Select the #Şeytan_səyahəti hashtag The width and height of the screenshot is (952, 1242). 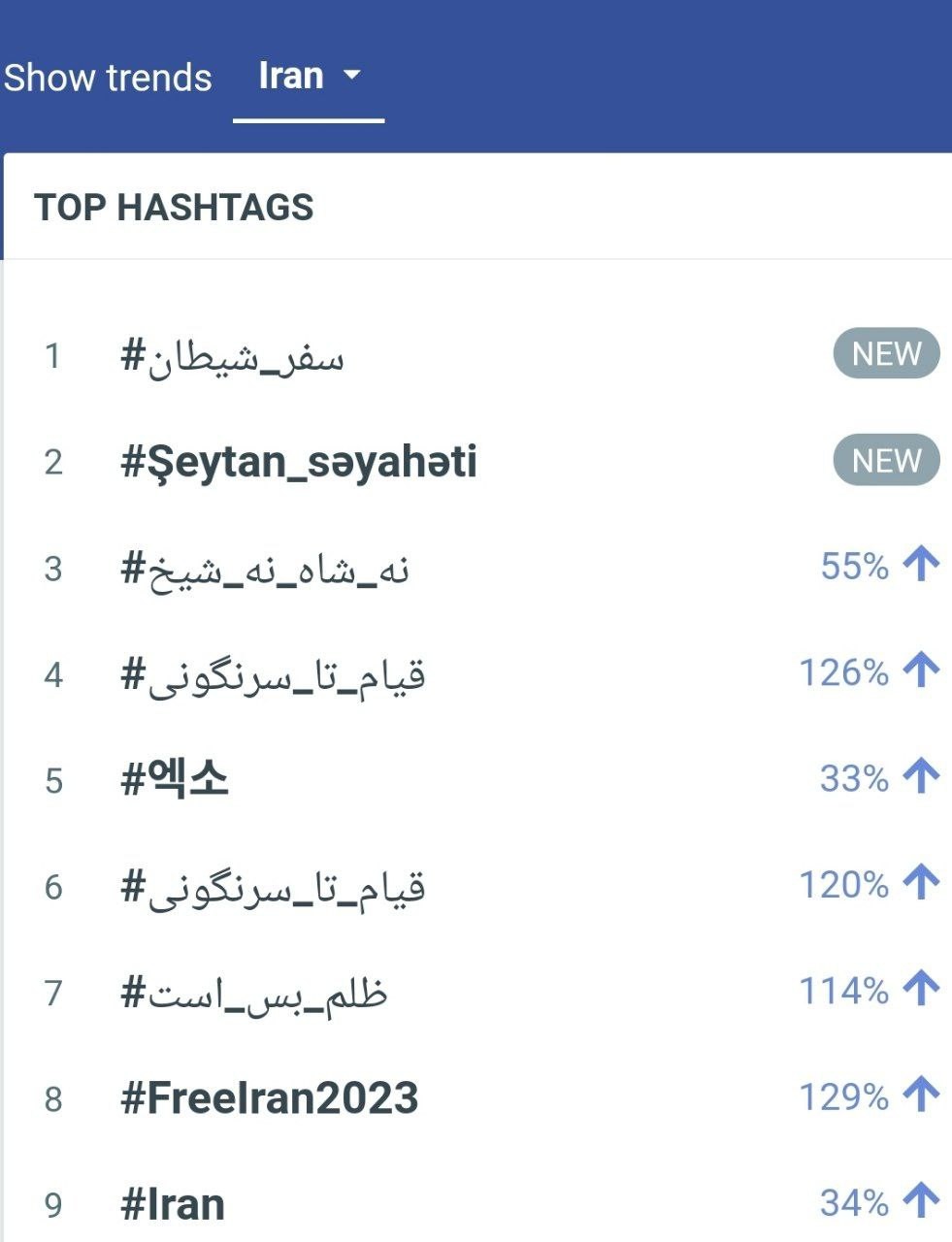(x=298, y=461)
